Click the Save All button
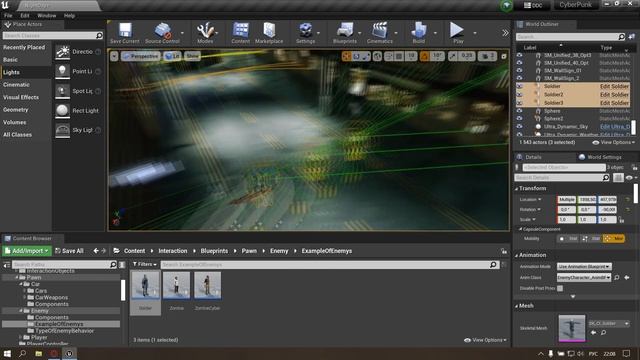 click(x=69, y=251)
